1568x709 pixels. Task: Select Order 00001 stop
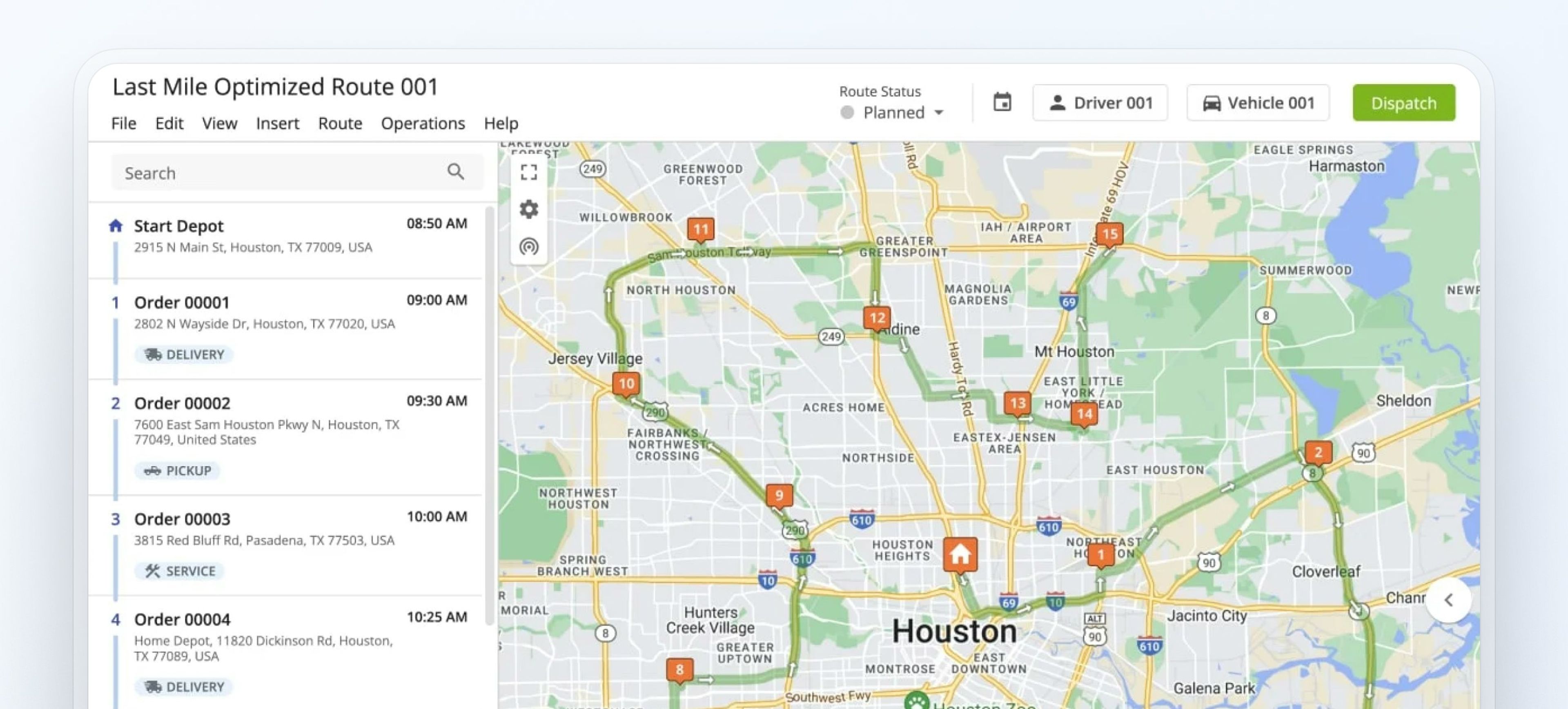point(285,329)
